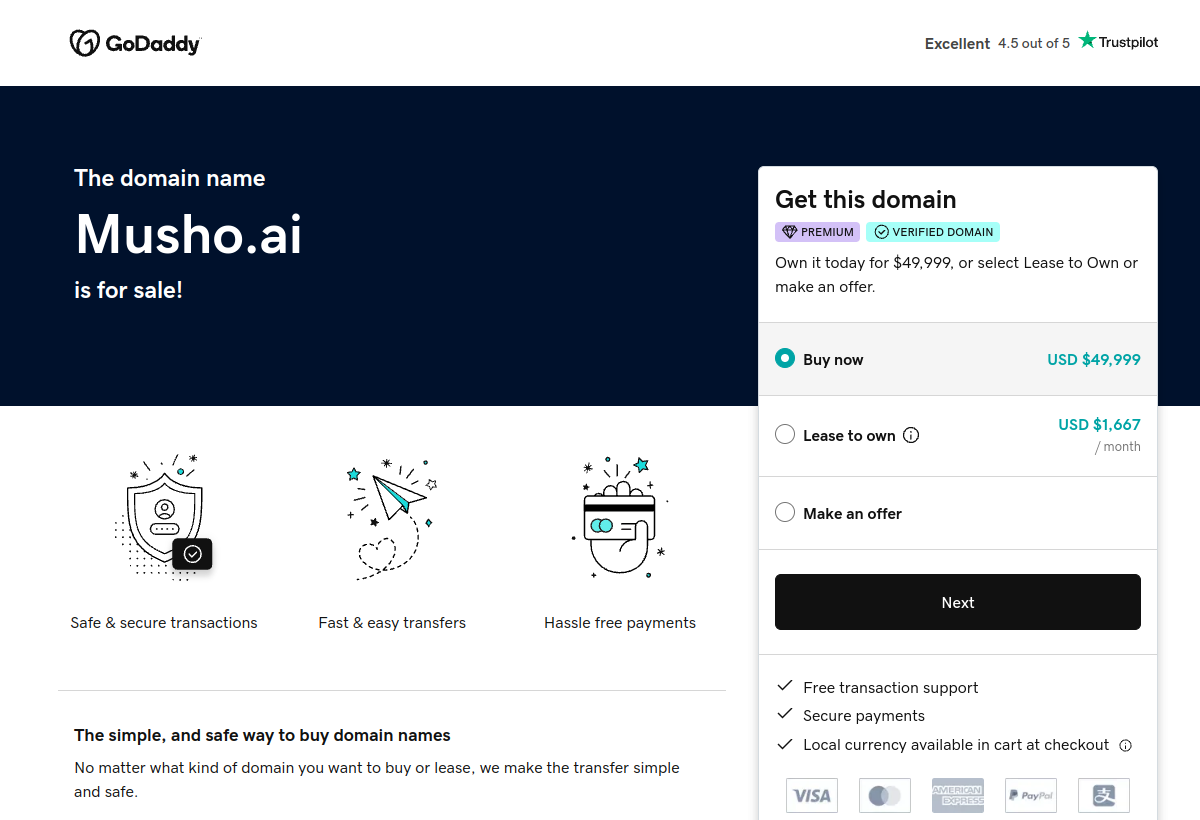Click the PayPal icon
The height and width of the screenshot is (820, 1200).
click(1031, 796)
